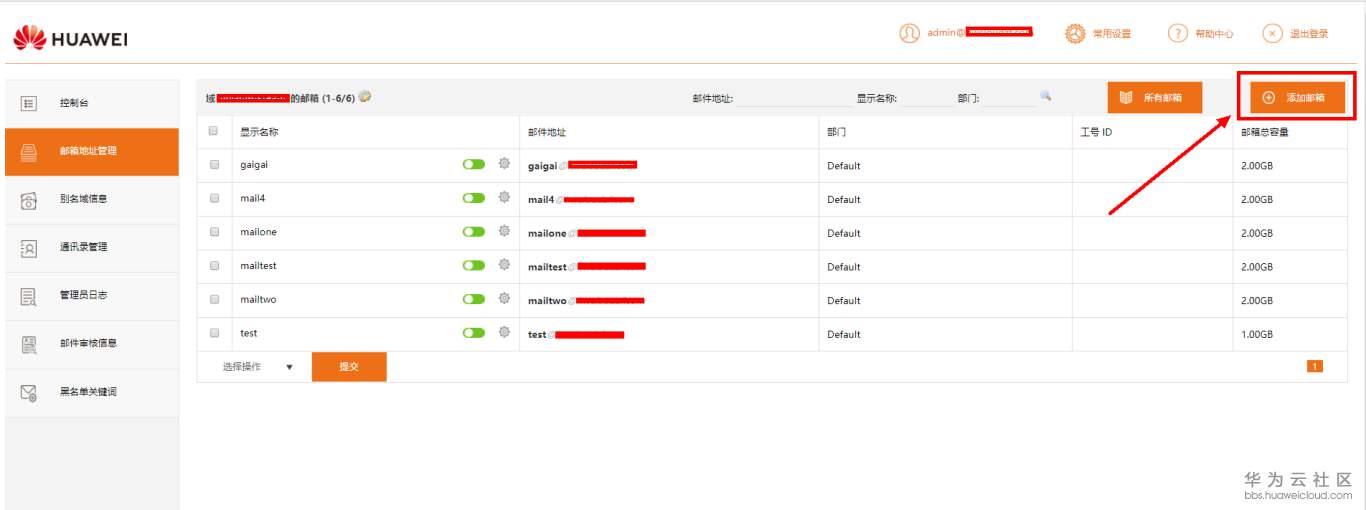The image size is (1366, 510).
Task: Click the mailone mail address link
Action: coord(587,233)
